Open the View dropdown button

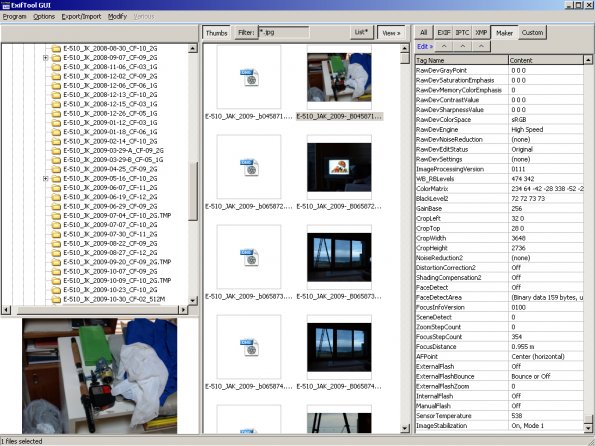tap(391, 33)
